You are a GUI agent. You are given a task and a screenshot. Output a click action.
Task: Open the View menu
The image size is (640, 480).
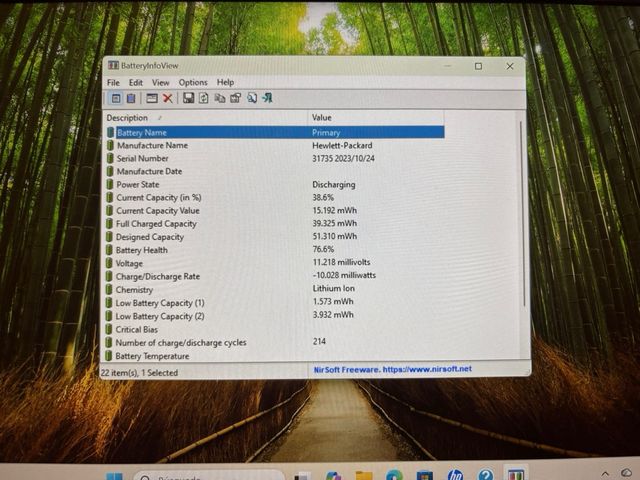point(160,82)
